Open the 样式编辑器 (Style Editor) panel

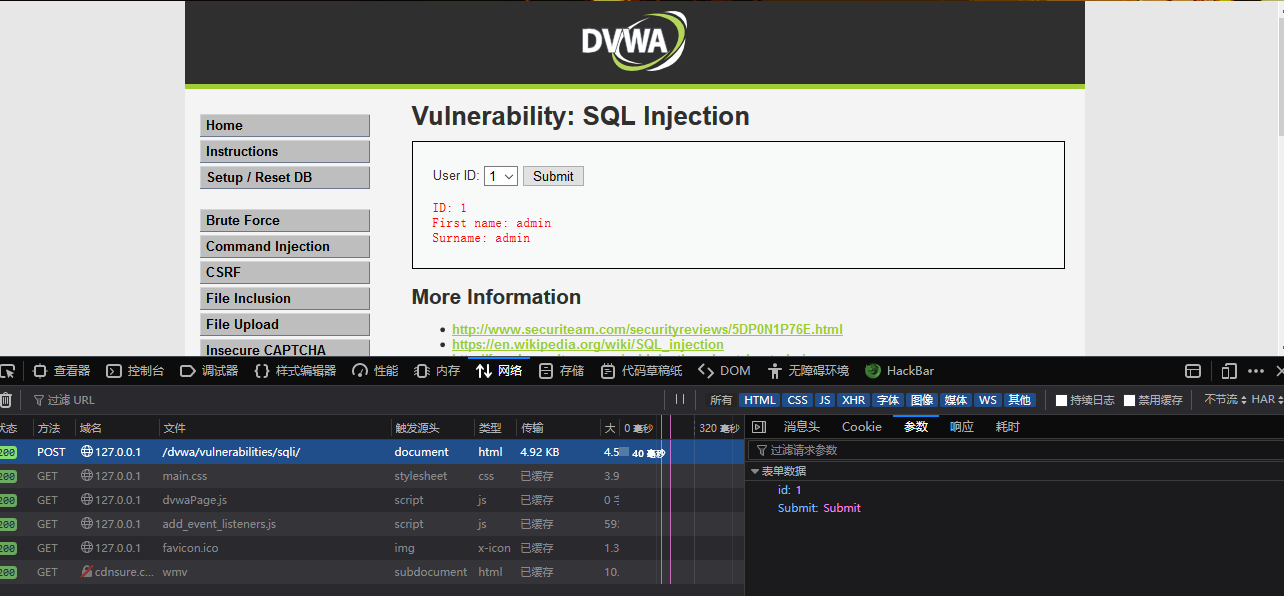(x=295, y=371)
